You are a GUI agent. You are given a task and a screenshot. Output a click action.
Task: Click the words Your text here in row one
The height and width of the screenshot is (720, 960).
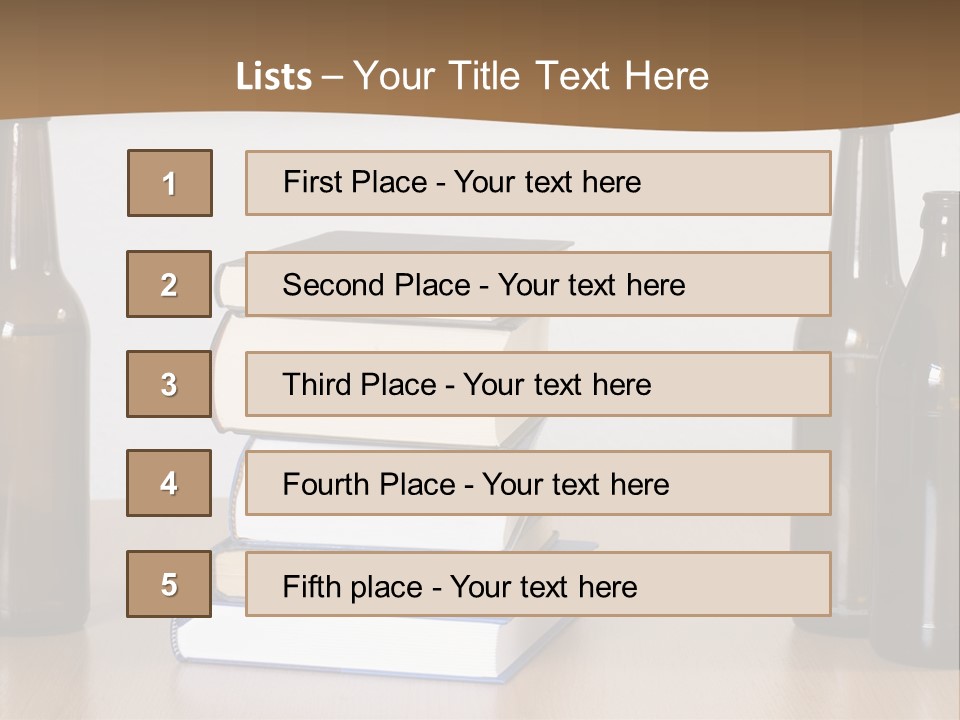547,182
